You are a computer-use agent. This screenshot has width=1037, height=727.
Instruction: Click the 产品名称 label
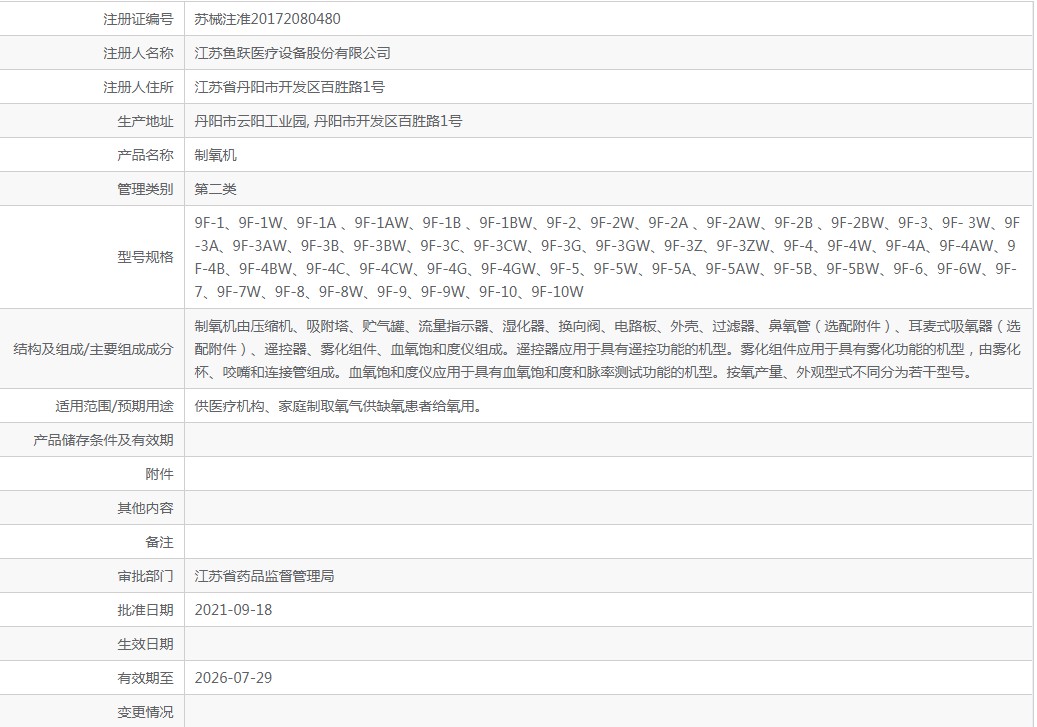[145, 155]
